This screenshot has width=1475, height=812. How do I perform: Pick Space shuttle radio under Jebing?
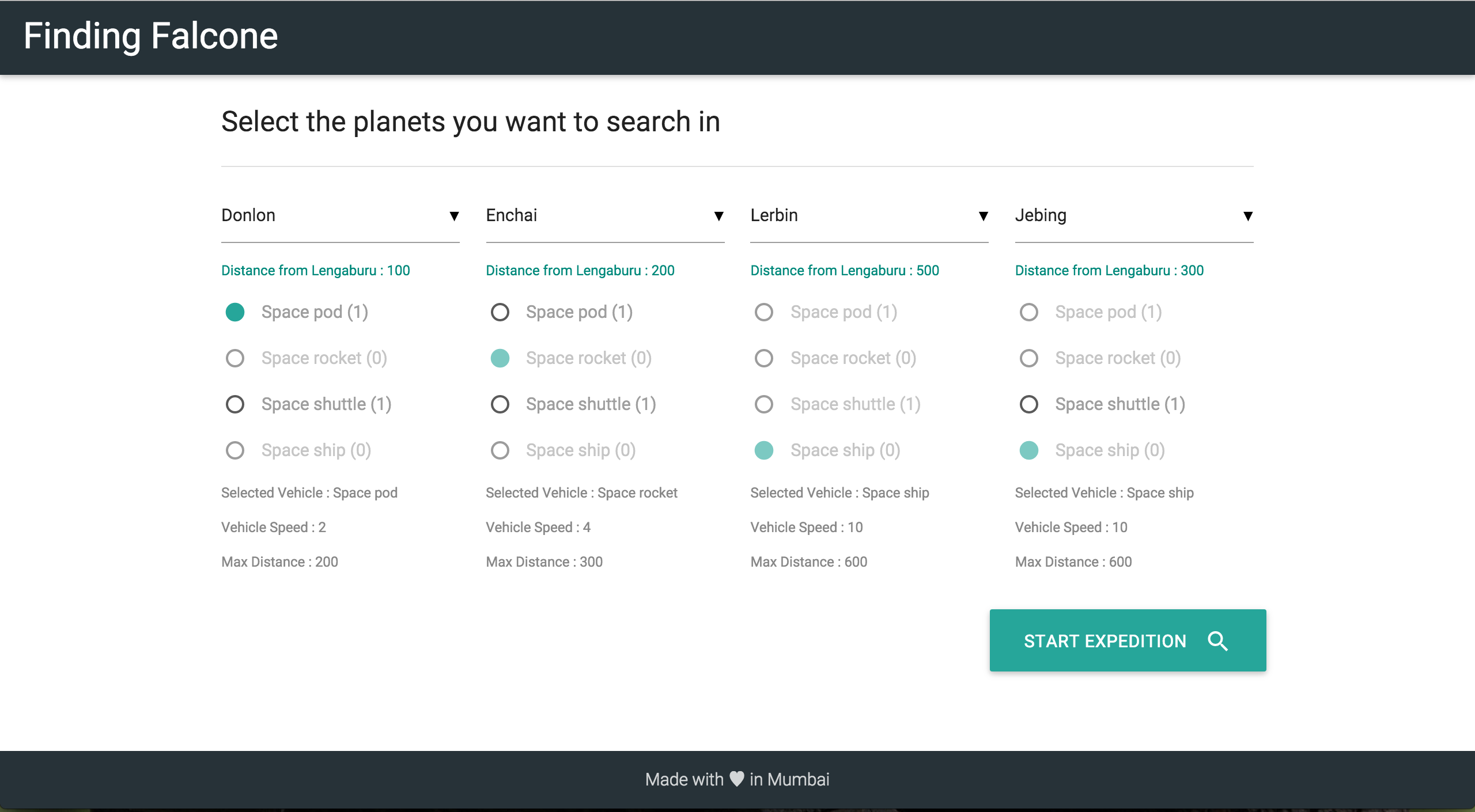(x=1028, y=404)
